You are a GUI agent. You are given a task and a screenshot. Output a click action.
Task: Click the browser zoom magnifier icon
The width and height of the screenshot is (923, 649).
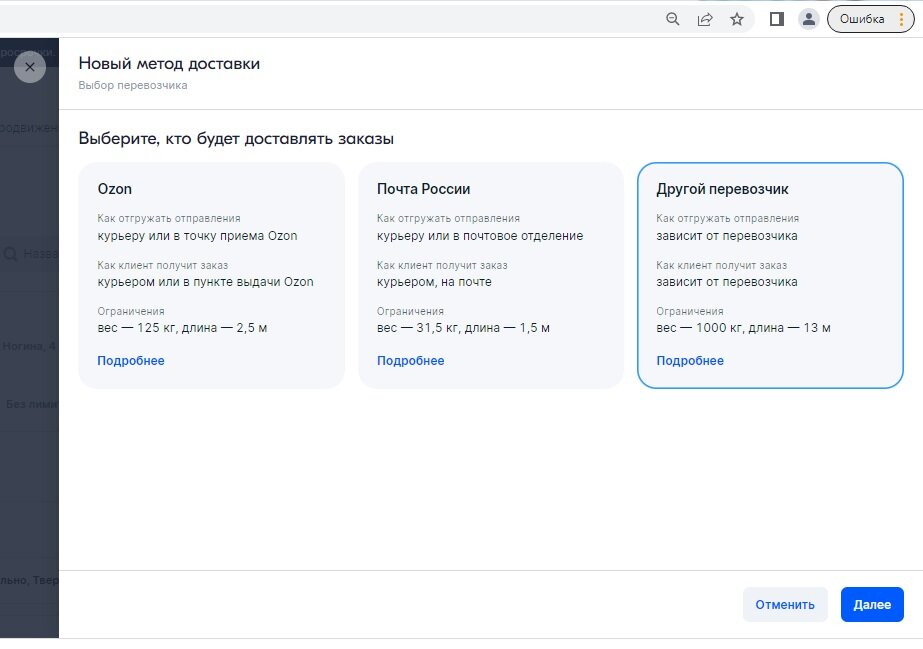[672, 19]
